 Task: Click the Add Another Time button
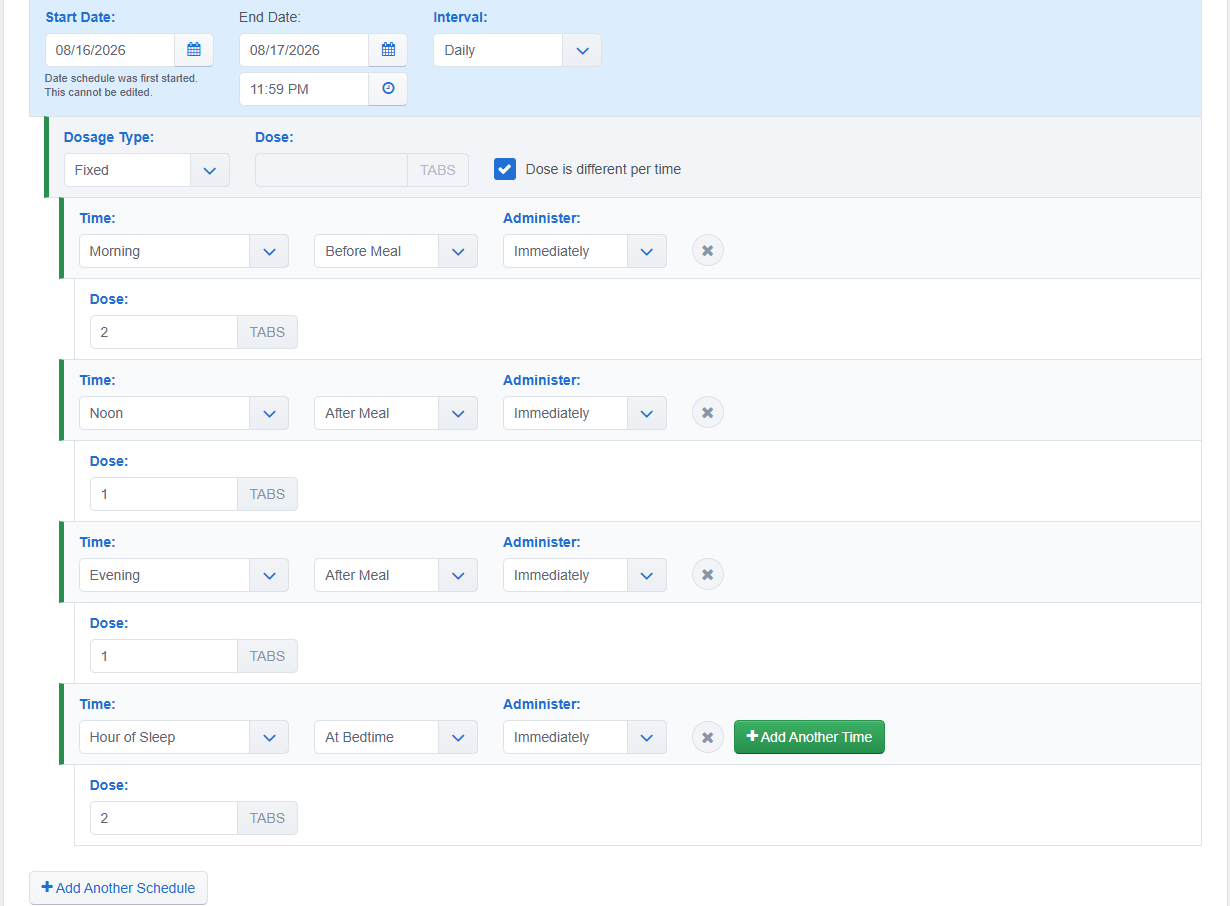tap(809, 737)
